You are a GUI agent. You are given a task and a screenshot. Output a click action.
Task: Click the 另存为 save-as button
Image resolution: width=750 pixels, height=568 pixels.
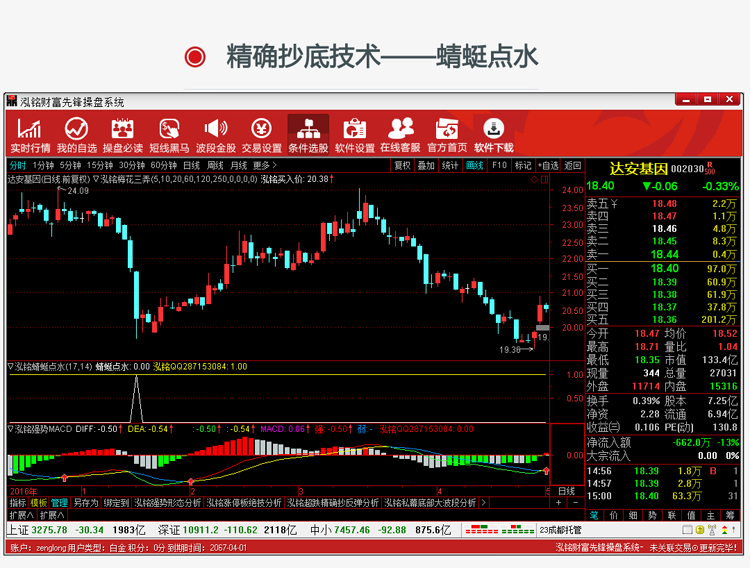tap(86, 503)
